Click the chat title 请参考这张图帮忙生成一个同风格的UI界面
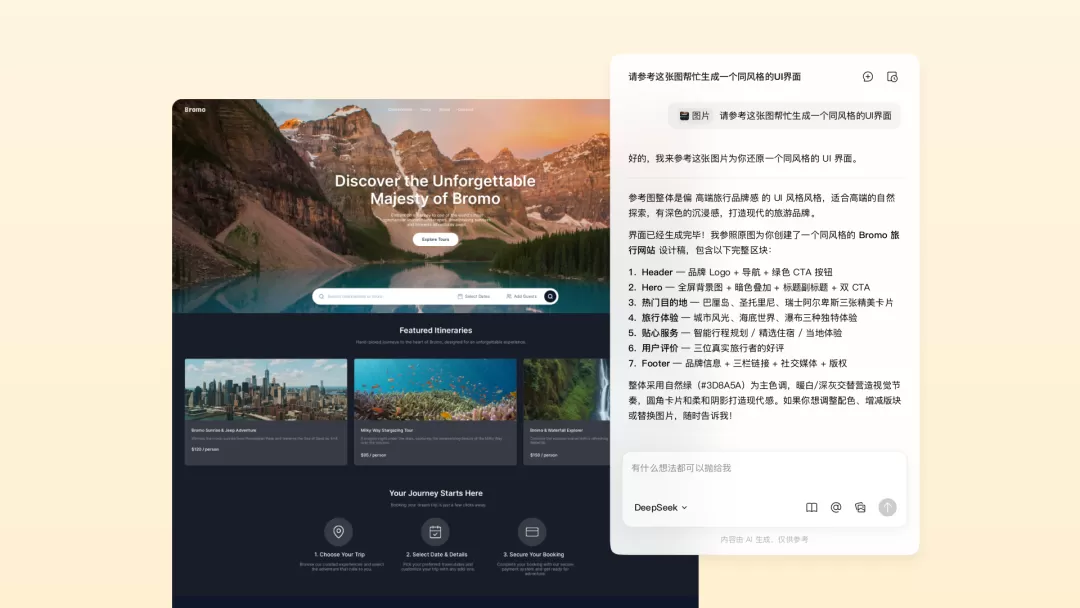The image size is (1080, 608). [714, 76]
